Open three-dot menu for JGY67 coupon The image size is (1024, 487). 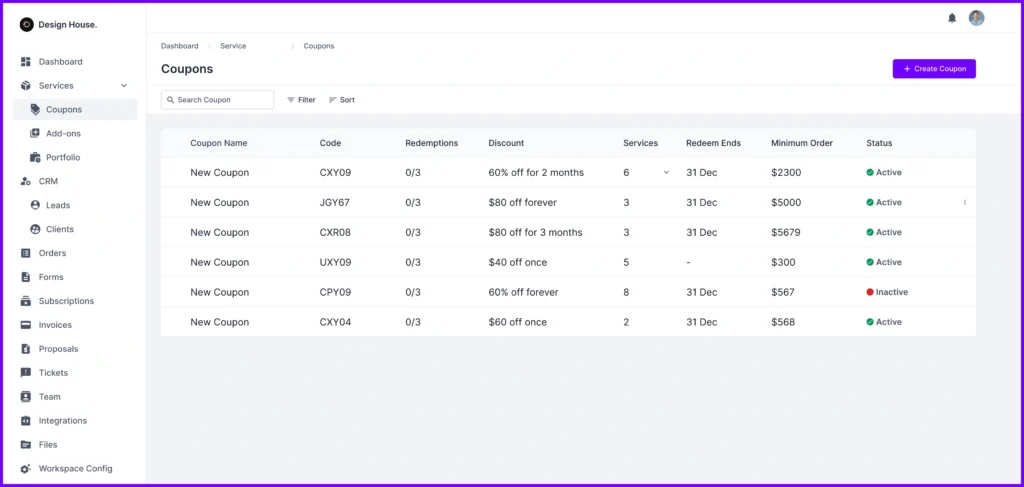[x=964, y=203]
